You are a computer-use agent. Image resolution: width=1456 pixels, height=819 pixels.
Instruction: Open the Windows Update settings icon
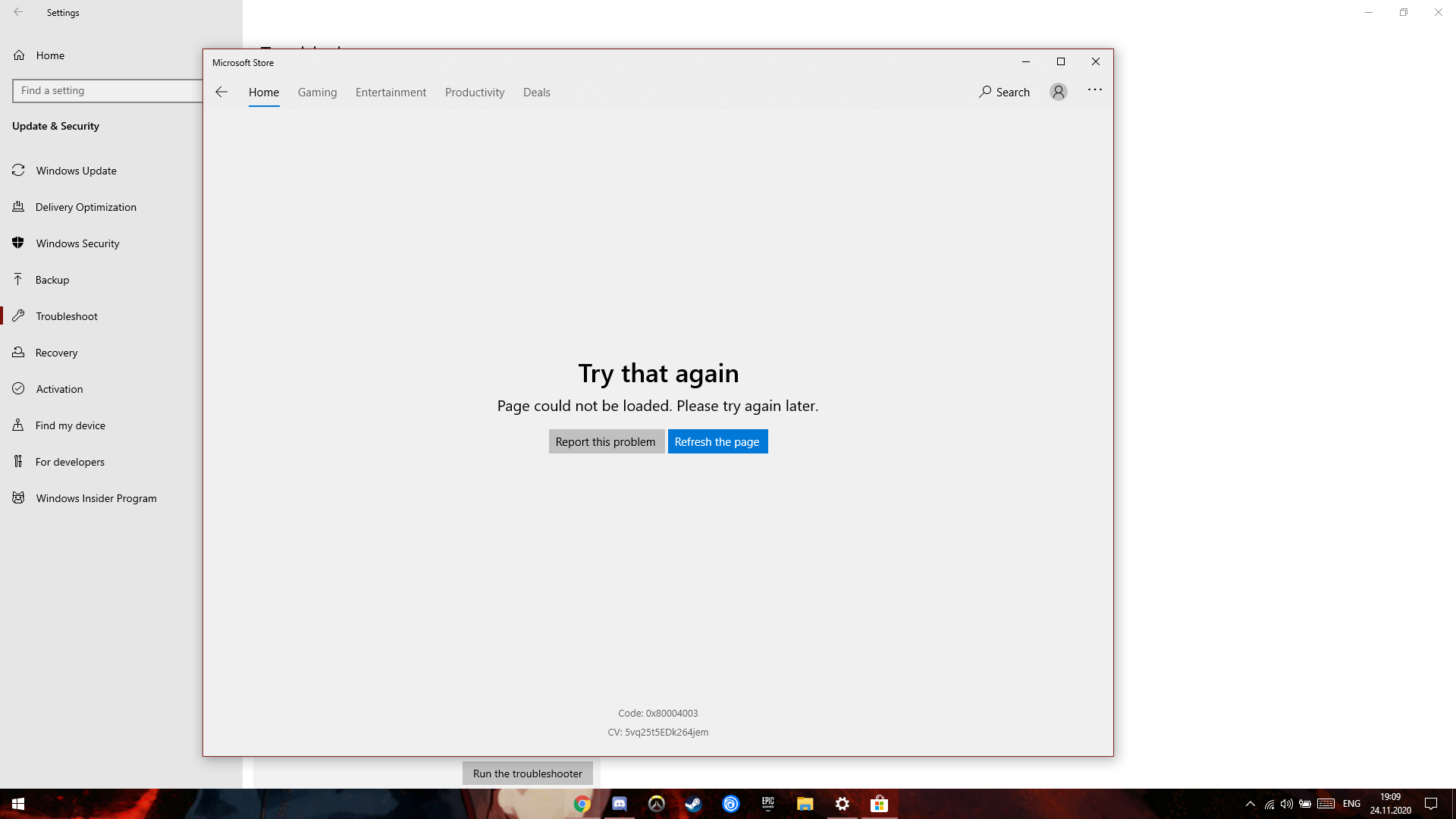(18, 170)
